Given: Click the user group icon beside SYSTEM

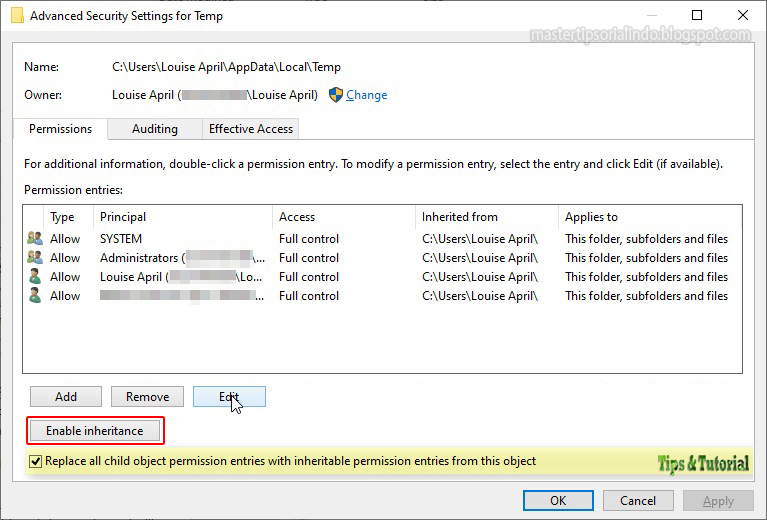Looking at the screenshot, I should [35, 239].
